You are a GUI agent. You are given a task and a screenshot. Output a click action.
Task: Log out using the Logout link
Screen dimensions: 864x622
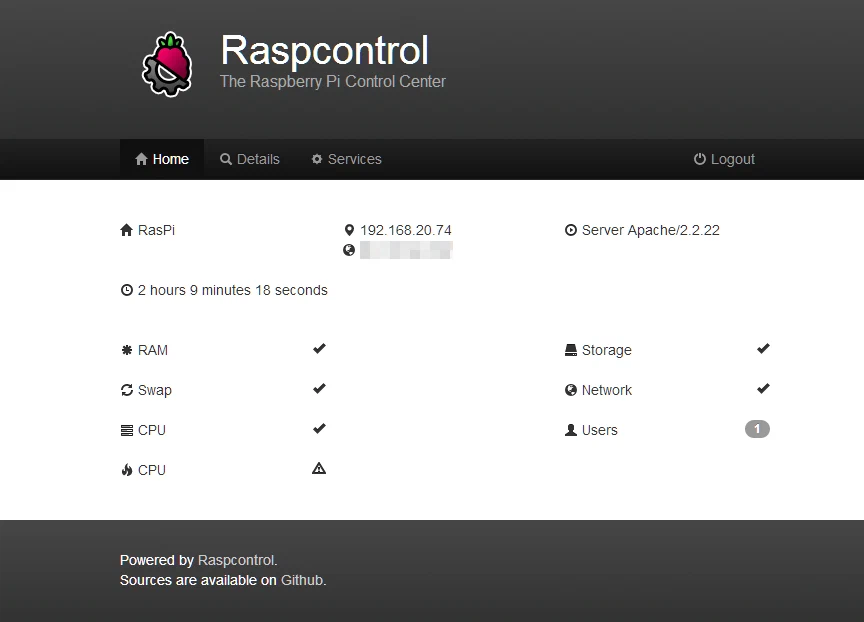[724, 159]
